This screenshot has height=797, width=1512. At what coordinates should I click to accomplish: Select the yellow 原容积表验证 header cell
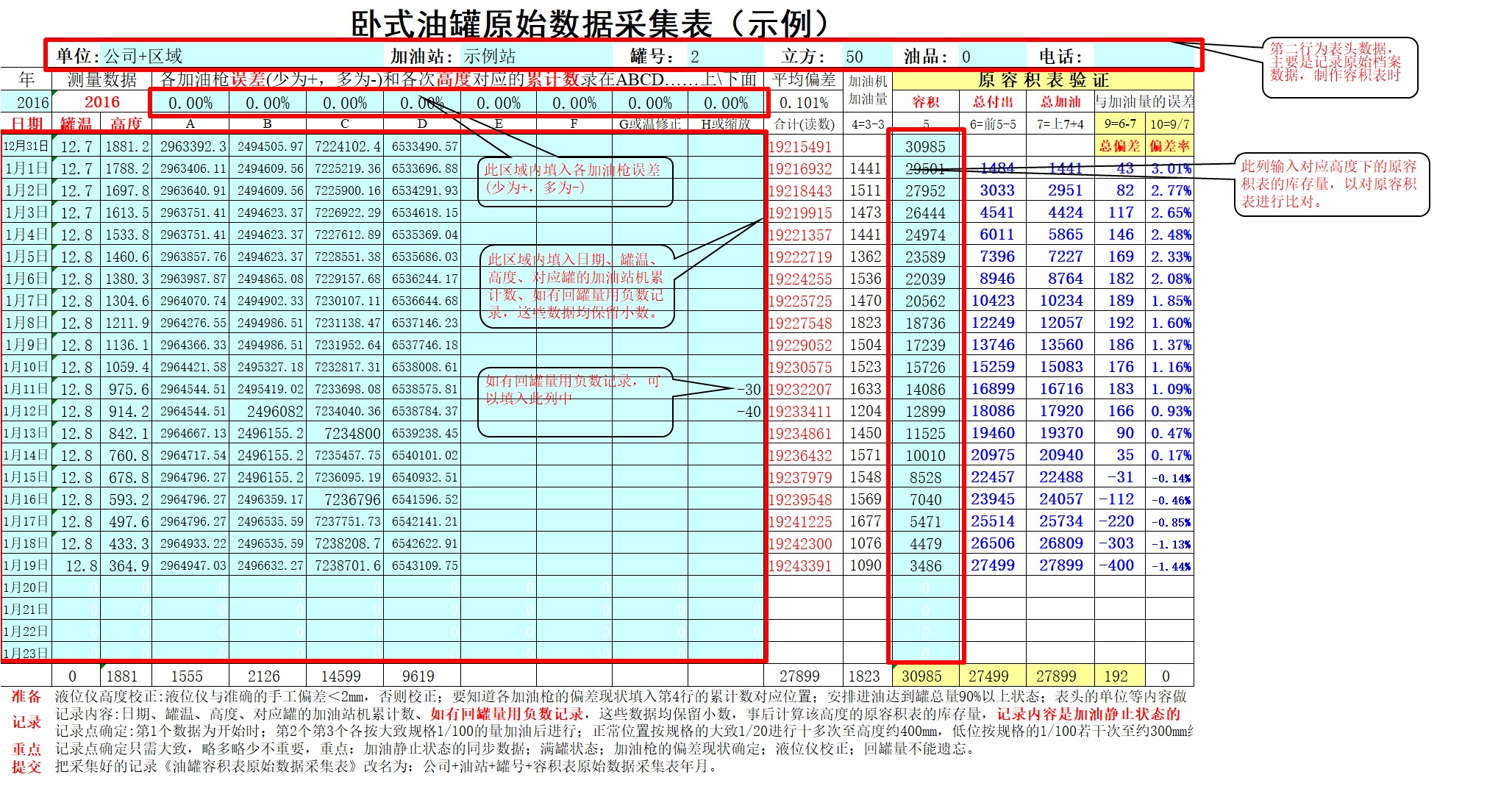1043,80
